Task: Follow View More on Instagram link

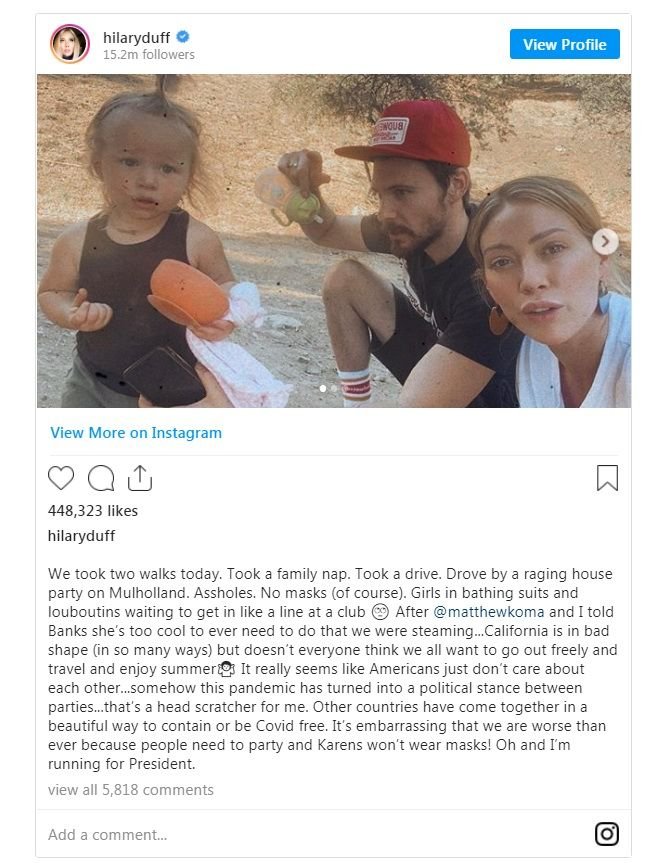Action: point(136,433)
